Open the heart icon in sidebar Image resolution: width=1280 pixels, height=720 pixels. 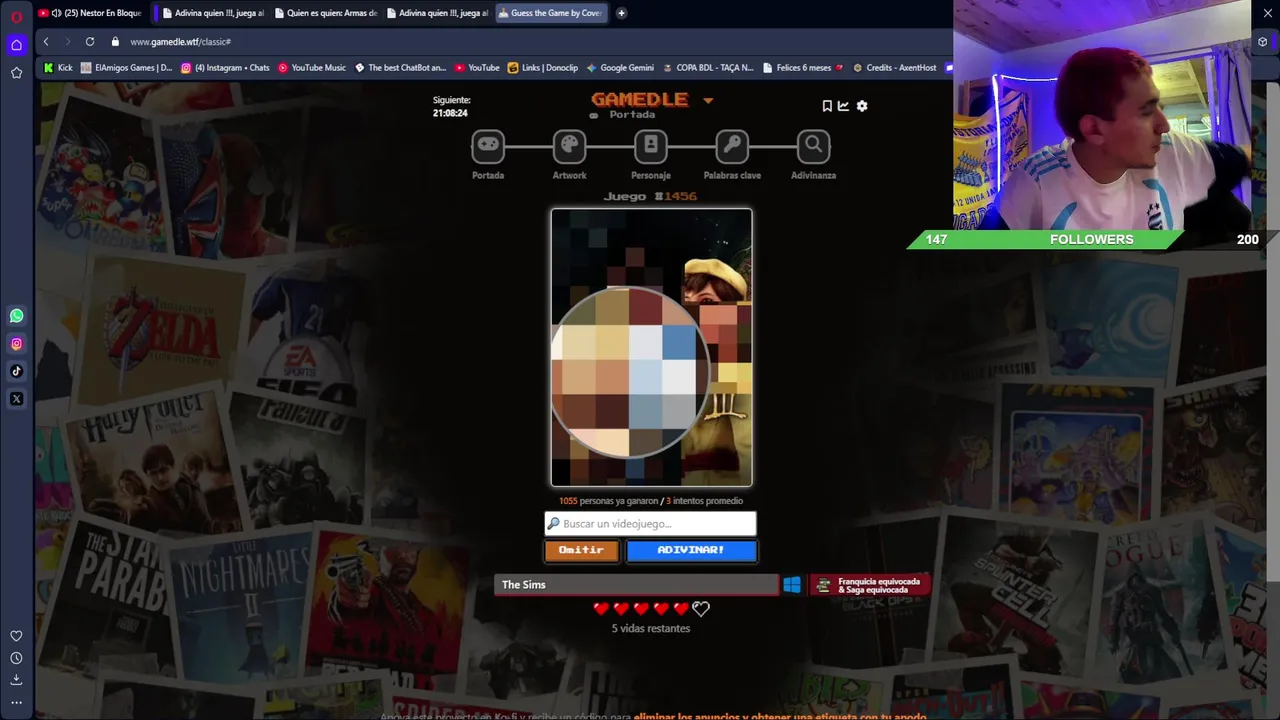[x=16, y=636]
